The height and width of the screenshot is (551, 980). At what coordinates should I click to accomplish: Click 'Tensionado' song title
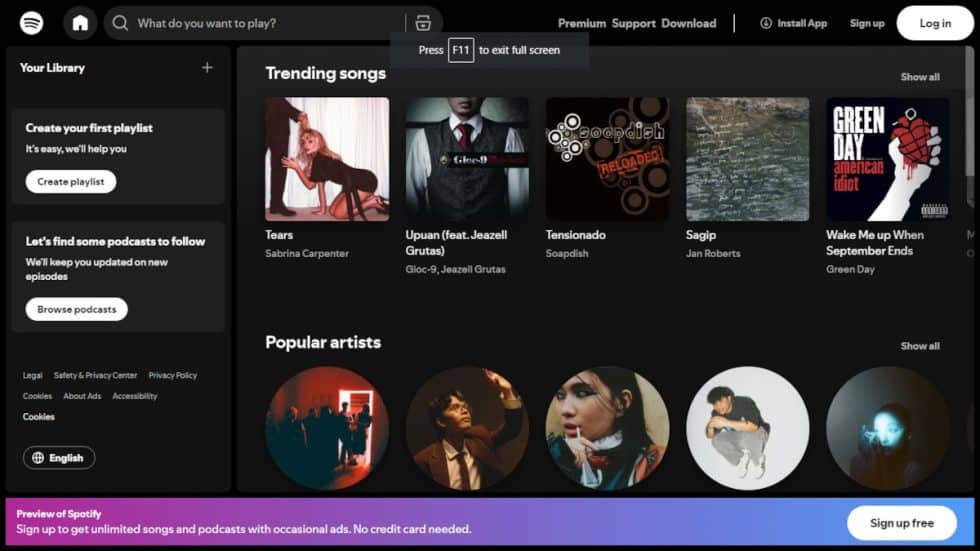tap(576, 235)
